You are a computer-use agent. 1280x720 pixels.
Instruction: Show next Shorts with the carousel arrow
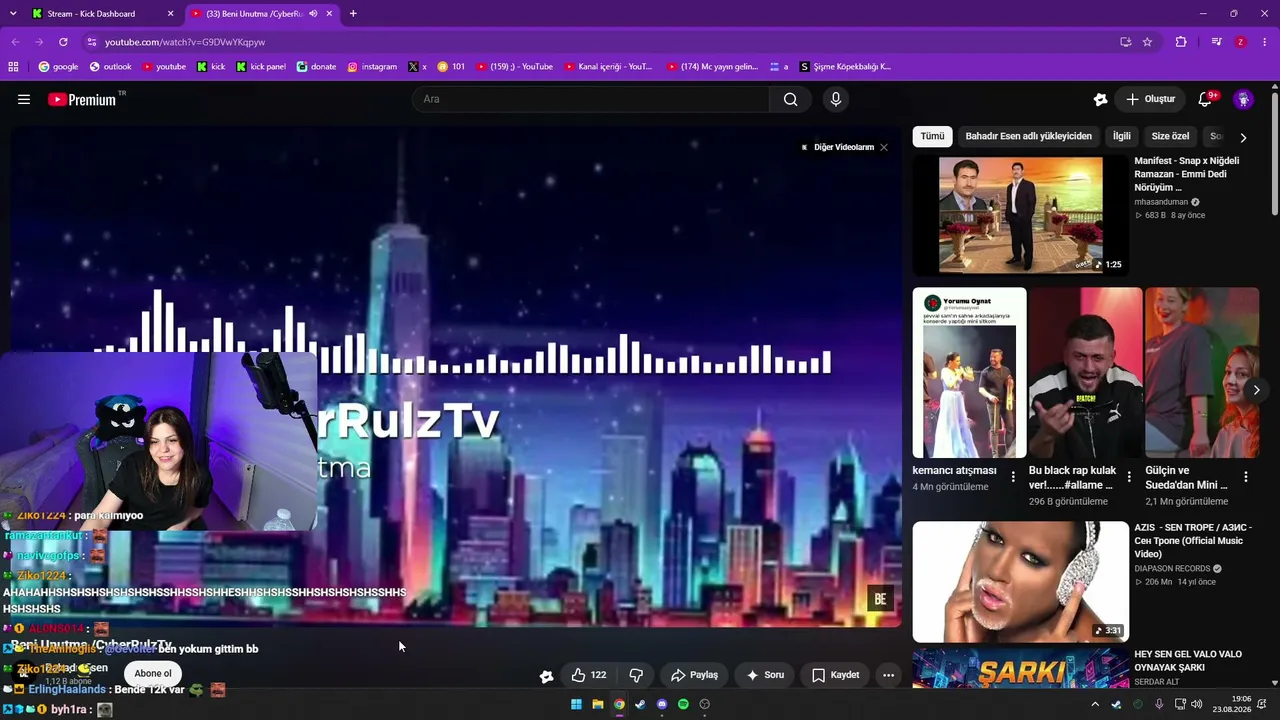pyautogui.click(x=1256, y=390)
